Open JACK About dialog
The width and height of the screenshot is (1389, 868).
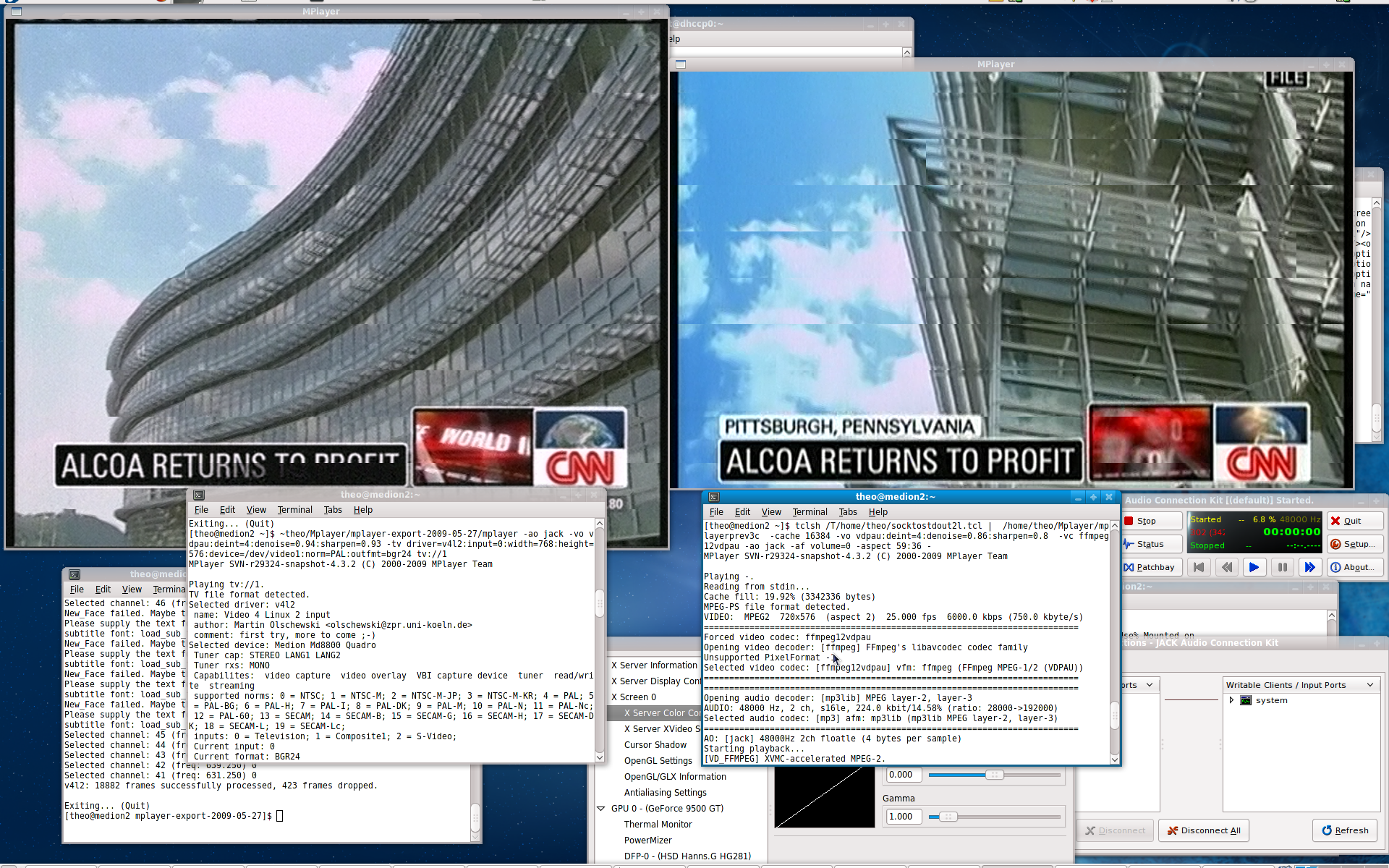pos(1356,568)
